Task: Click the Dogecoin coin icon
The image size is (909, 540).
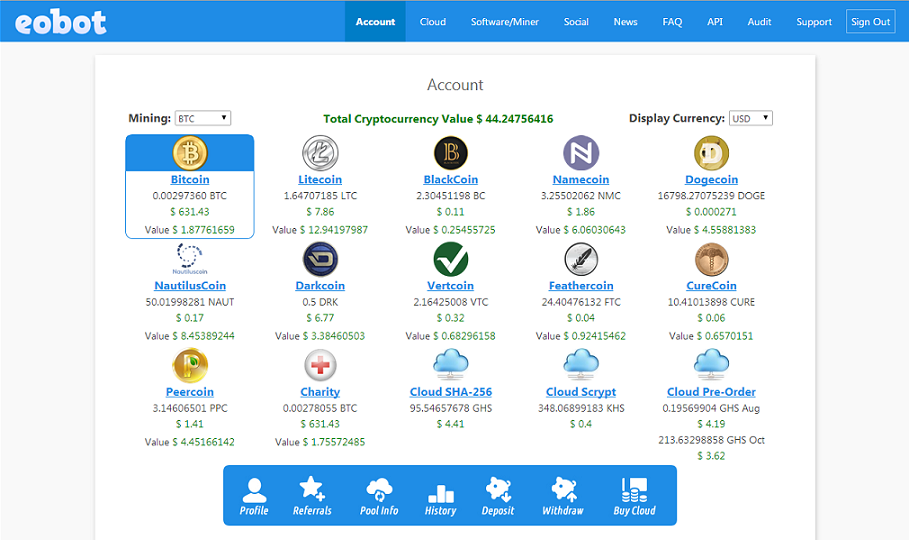Action: pyautogui.click(x=711, y=153)
